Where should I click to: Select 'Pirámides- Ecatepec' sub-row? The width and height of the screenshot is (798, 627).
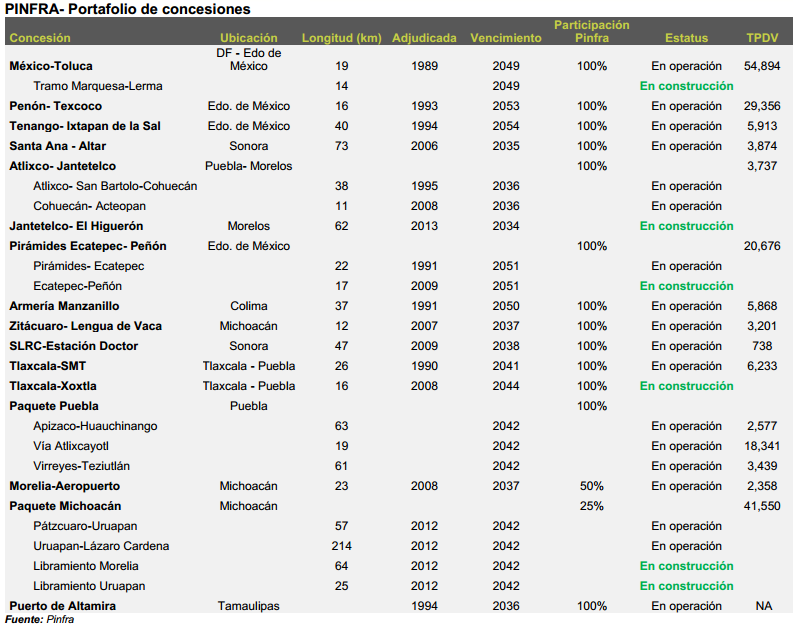89,266
